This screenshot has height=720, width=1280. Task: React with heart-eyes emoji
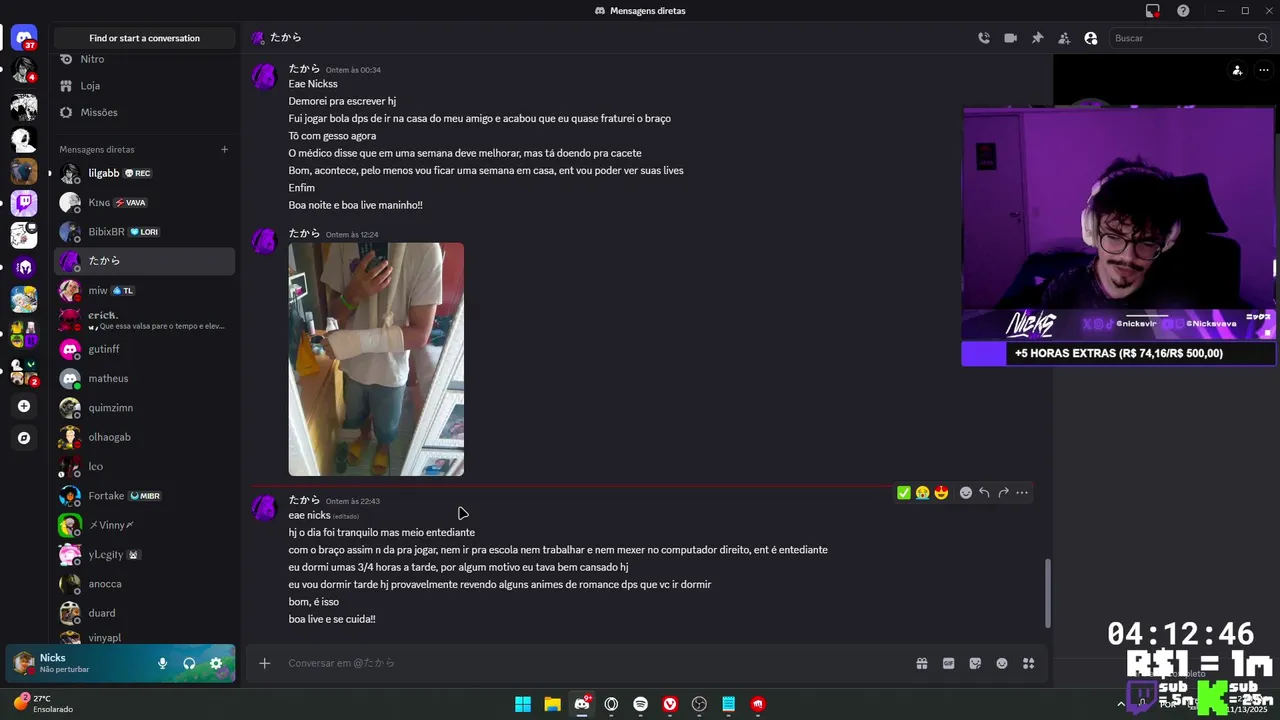click(x=941, y=493)
